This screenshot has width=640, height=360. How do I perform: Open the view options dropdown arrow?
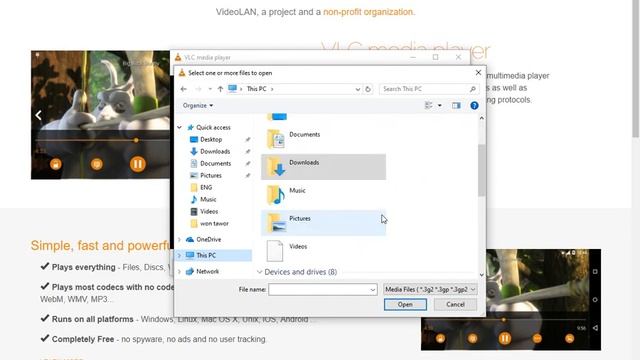point(440,105)
